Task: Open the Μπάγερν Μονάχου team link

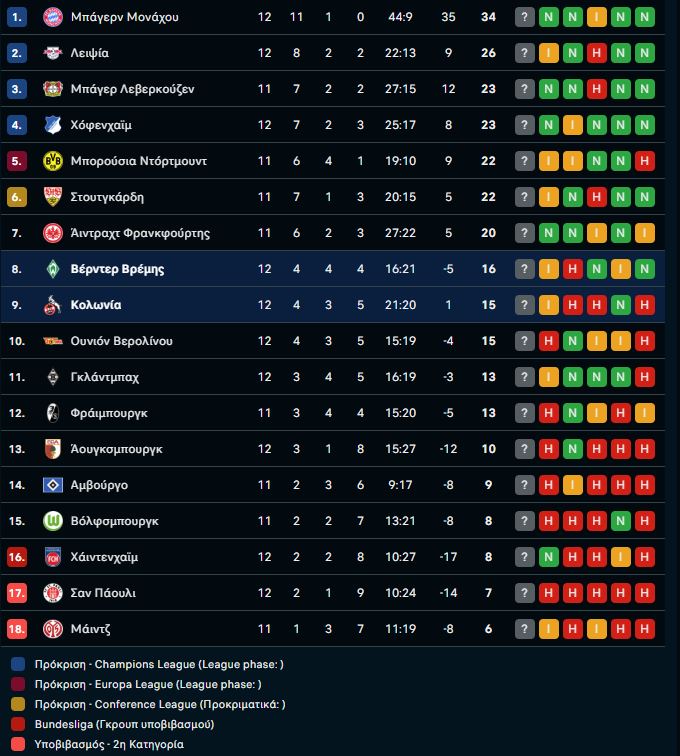Action: [x=125, y=17]
